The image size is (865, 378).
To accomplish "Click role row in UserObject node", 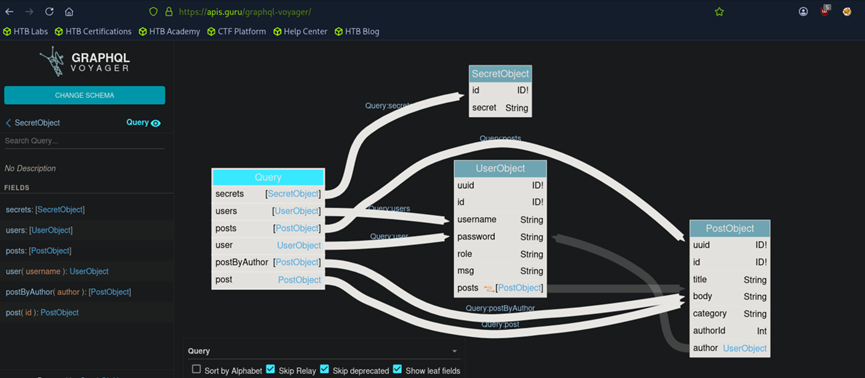I will click(x=500, y=254).
